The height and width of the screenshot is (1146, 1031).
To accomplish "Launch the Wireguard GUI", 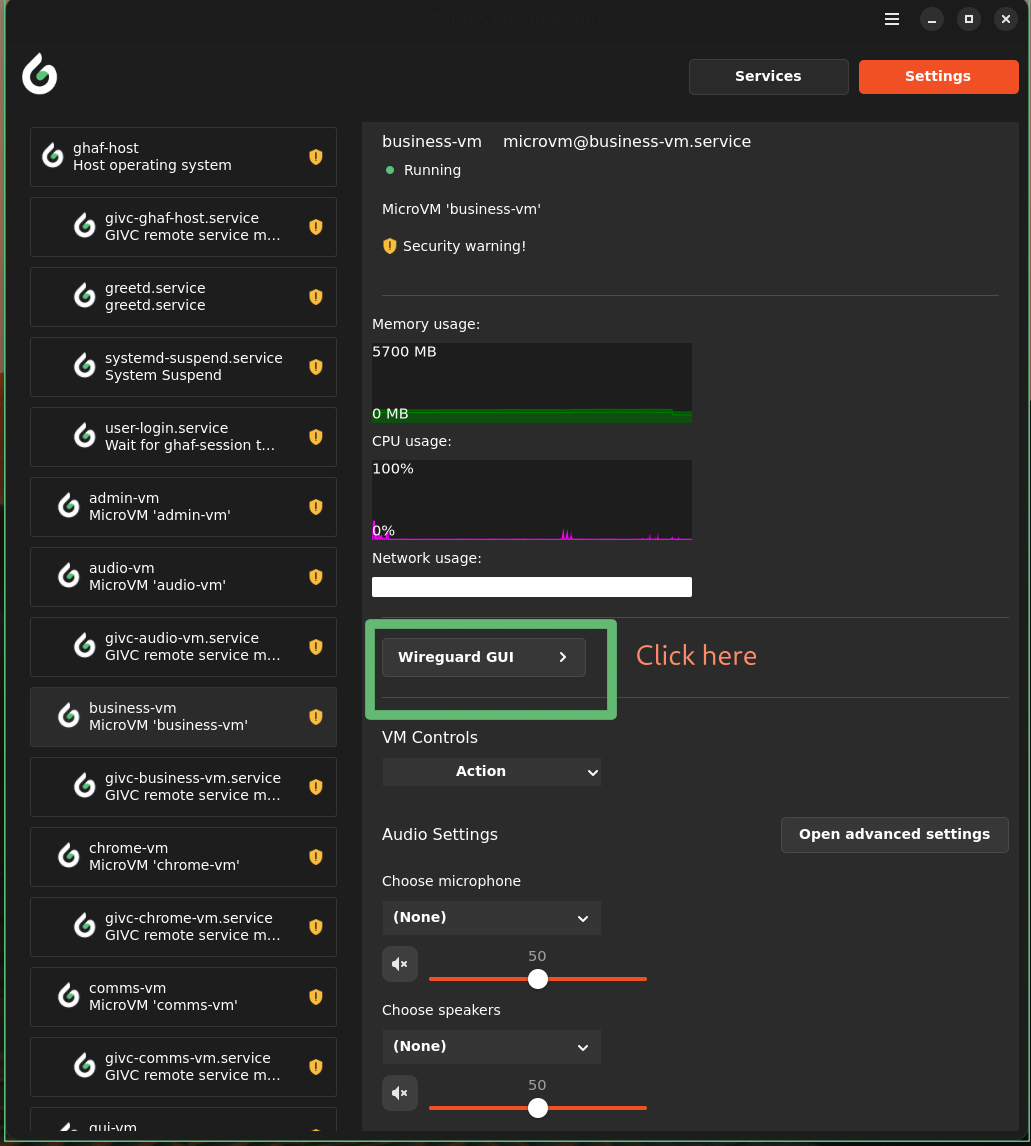I will (483, 657).
